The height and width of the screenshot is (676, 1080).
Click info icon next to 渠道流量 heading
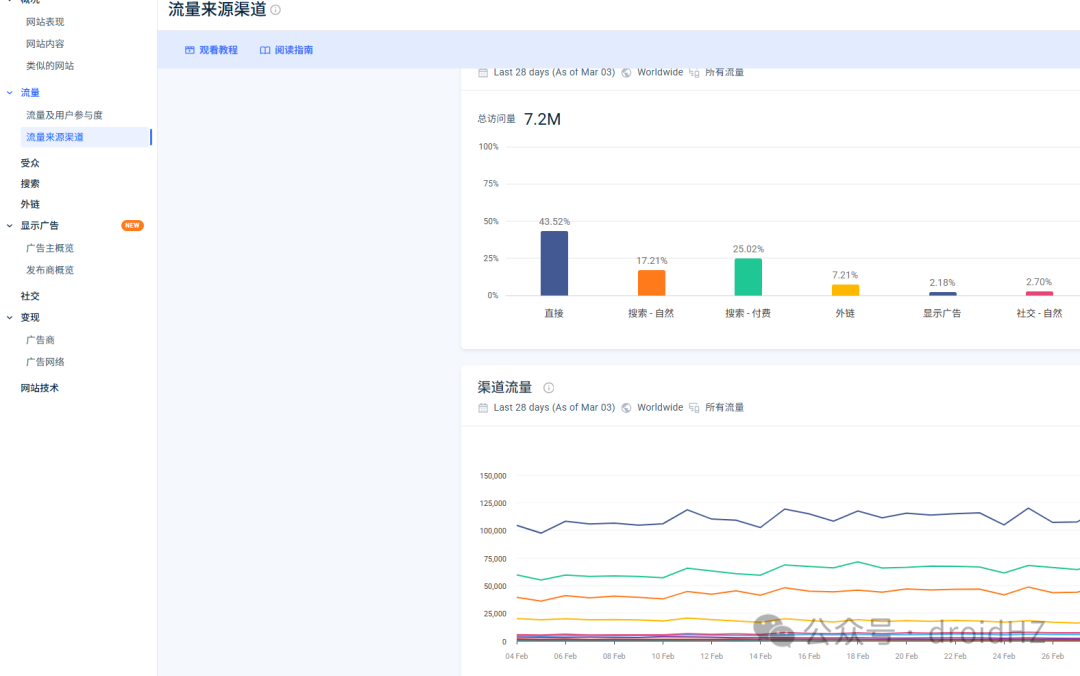tap(548, 388)
